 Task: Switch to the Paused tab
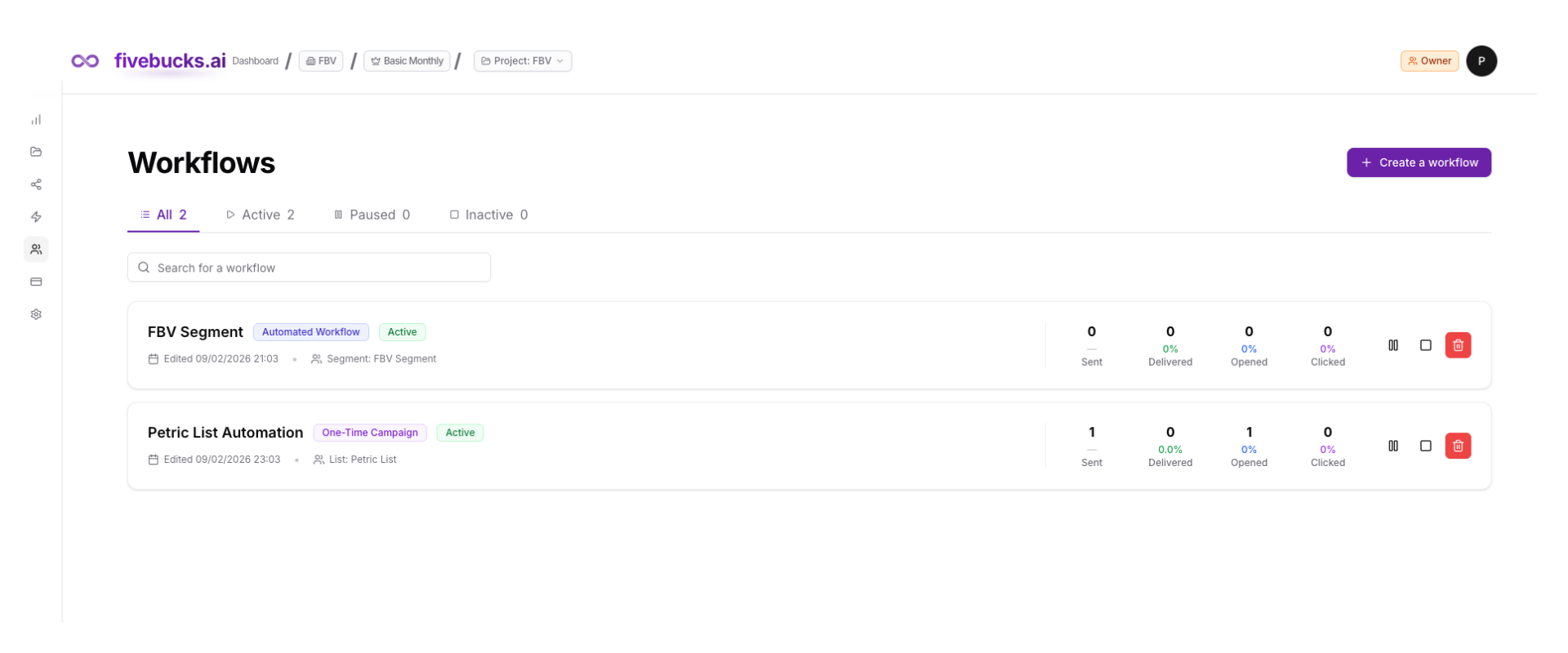pyautogui.click(x=372, y=215)
